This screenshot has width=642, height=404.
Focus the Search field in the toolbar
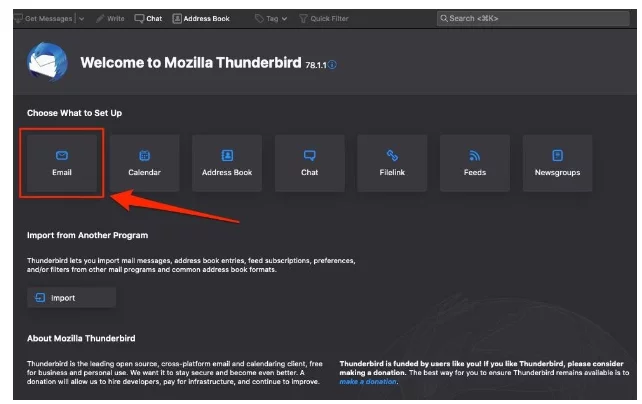coord(533,18)
